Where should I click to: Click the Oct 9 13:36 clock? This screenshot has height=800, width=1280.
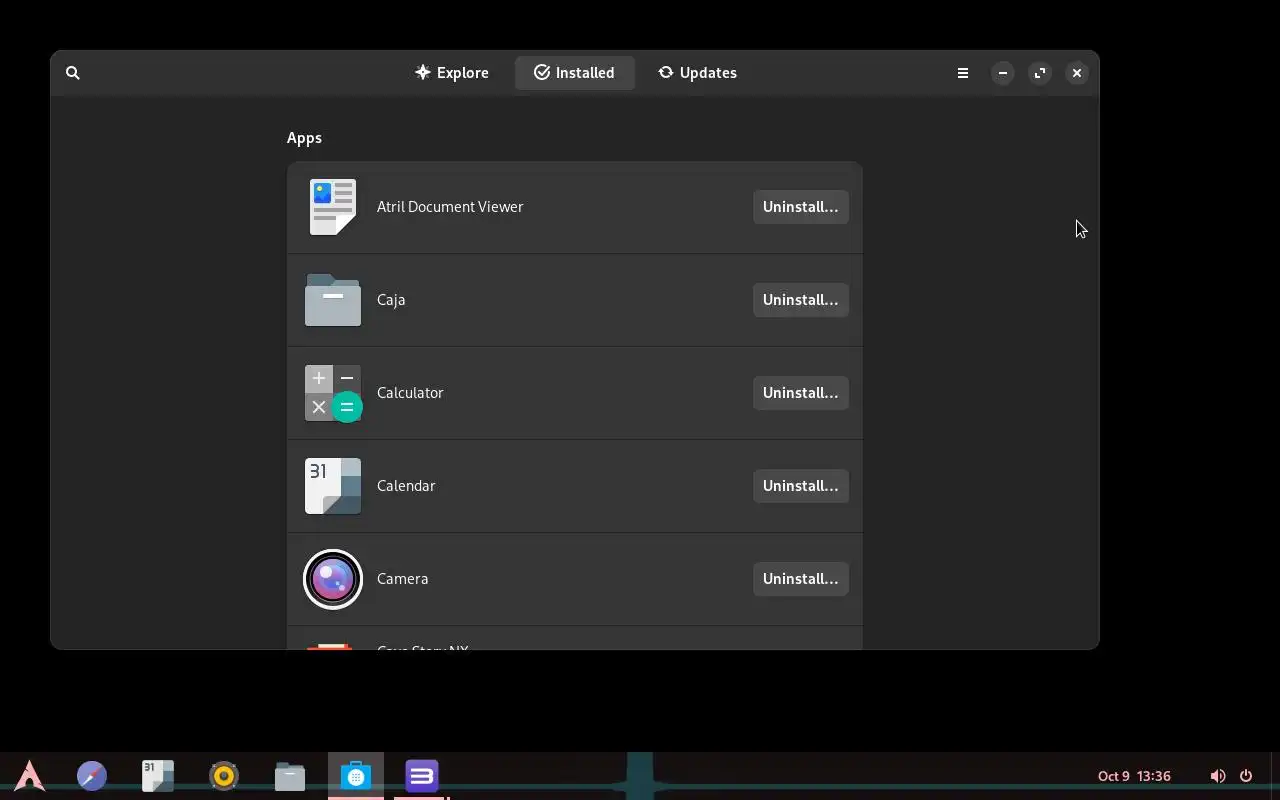(x=1134, y=776)
